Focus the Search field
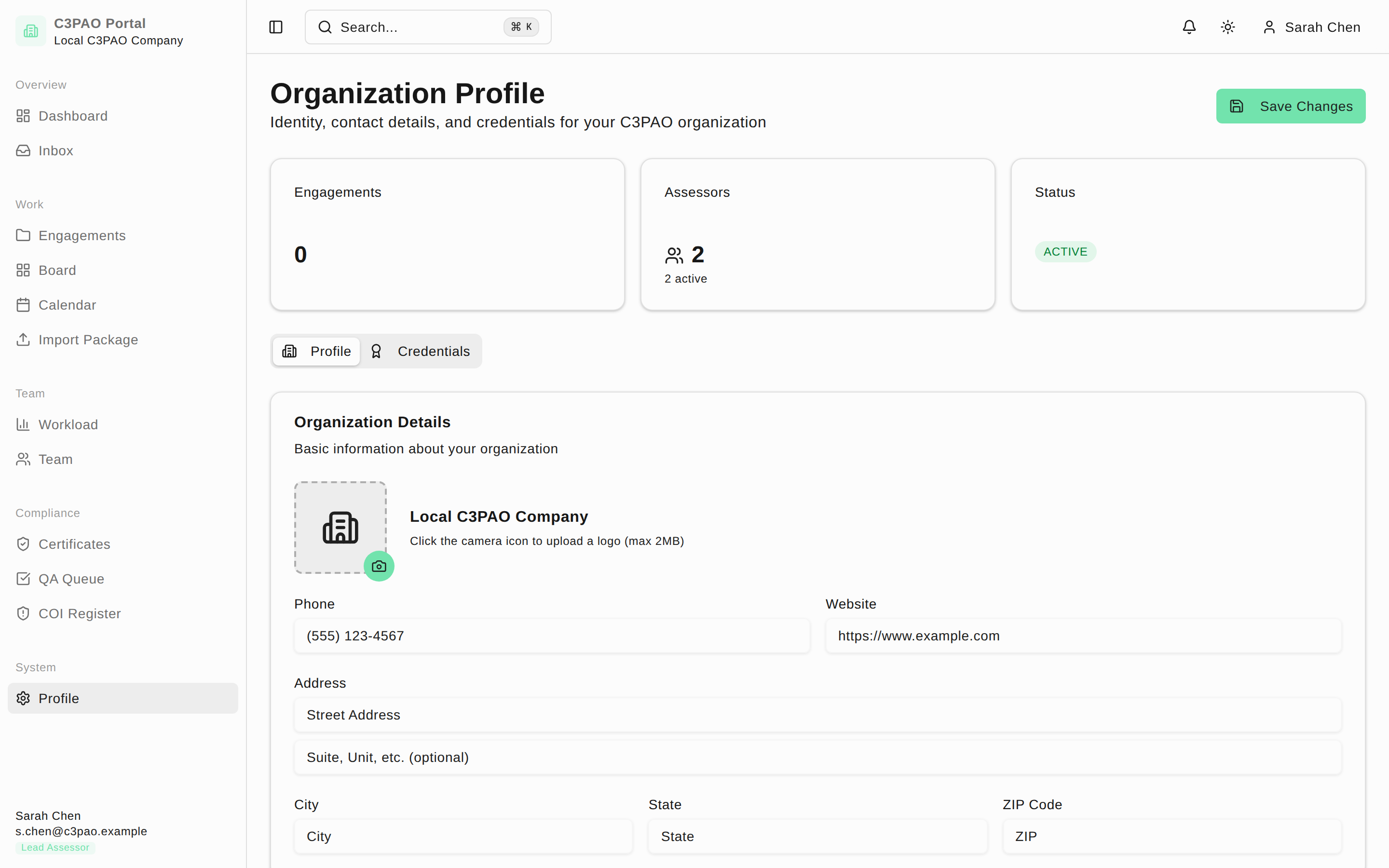Viewport: 1389px width, 868px height. 428,27
